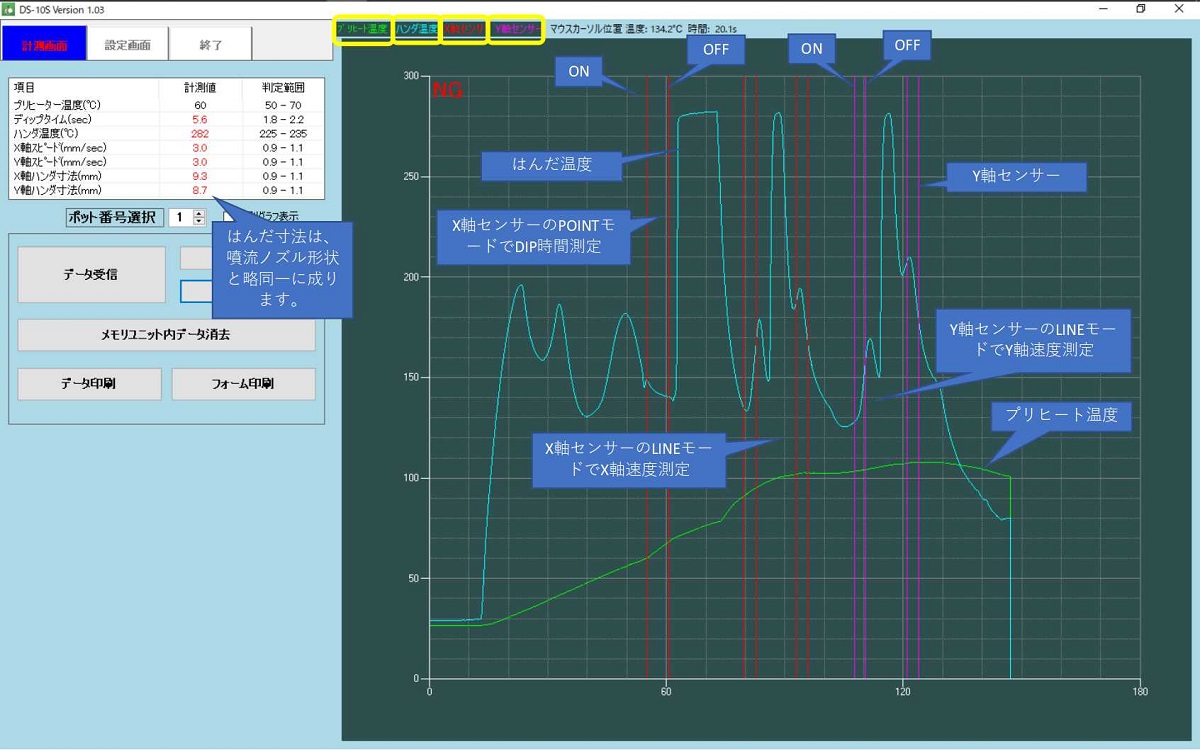Click the プリヒート温度 callout on the graph

pos(1061,416)
